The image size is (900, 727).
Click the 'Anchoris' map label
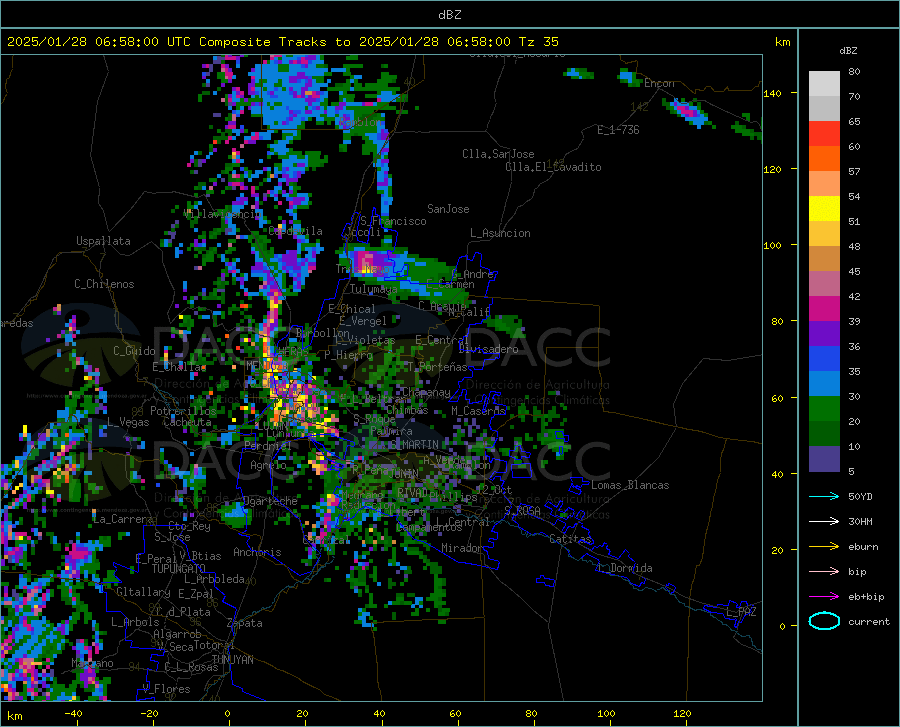pos(257,552)
